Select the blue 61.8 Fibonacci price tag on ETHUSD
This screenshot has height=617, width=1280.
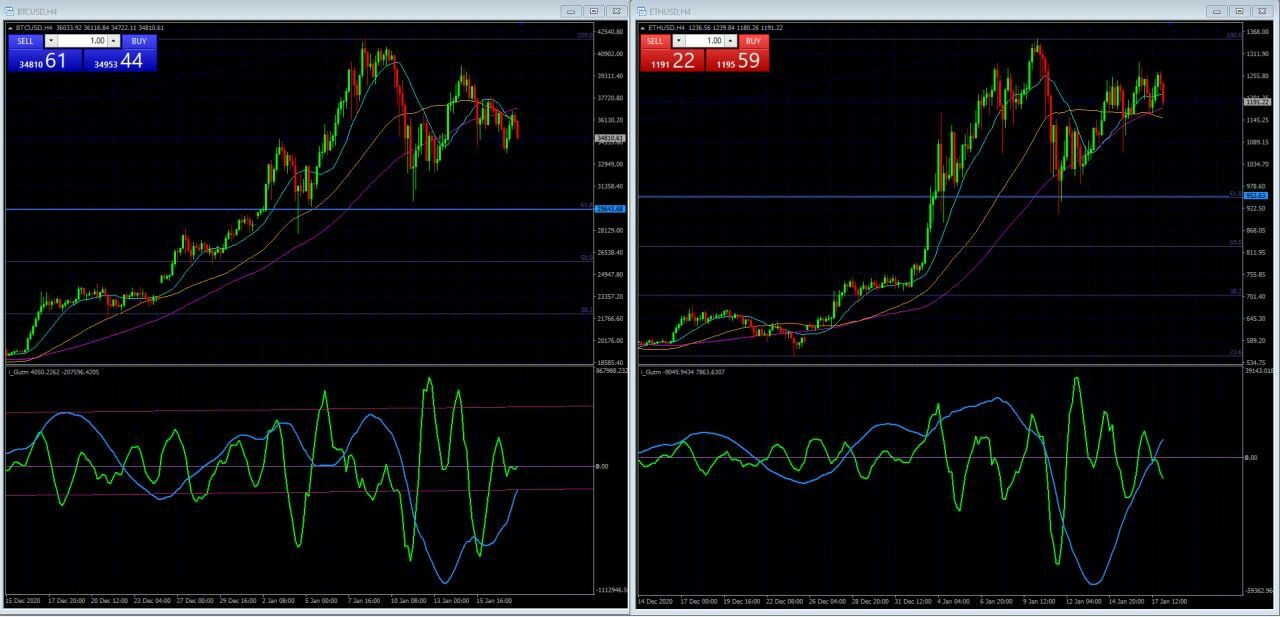[1256, 196]
